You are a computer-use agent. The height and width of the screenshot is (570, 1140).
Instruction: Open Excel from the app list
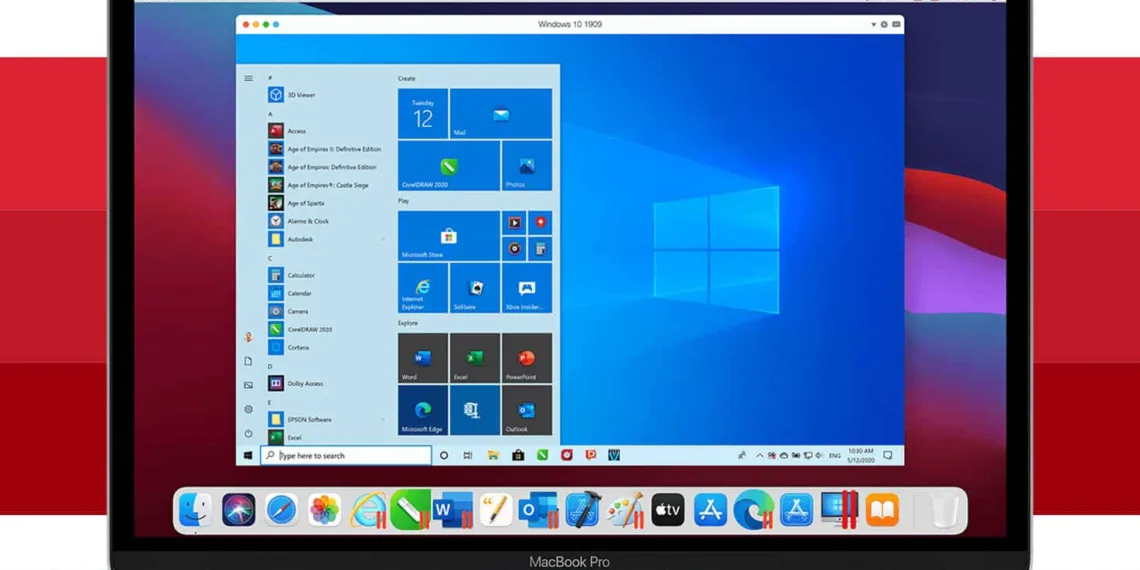click(x=285, y=437)
